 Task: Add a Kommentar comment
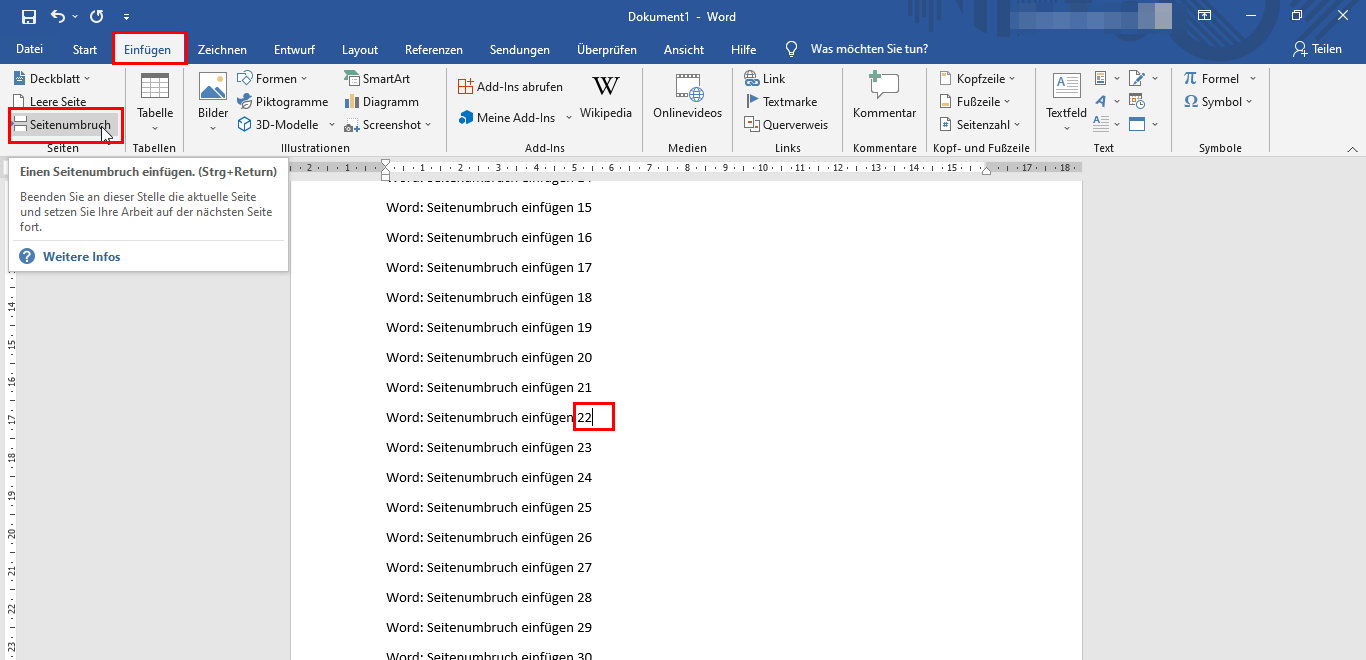pos(884,97)
